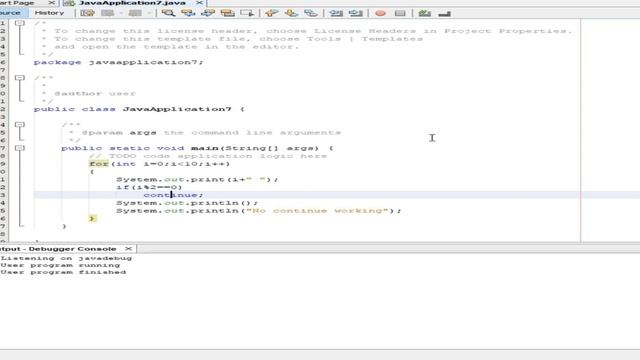Click the Last Edit toolbar icon
This screenshot has height=360, width=640.
[x=87, y=13]
